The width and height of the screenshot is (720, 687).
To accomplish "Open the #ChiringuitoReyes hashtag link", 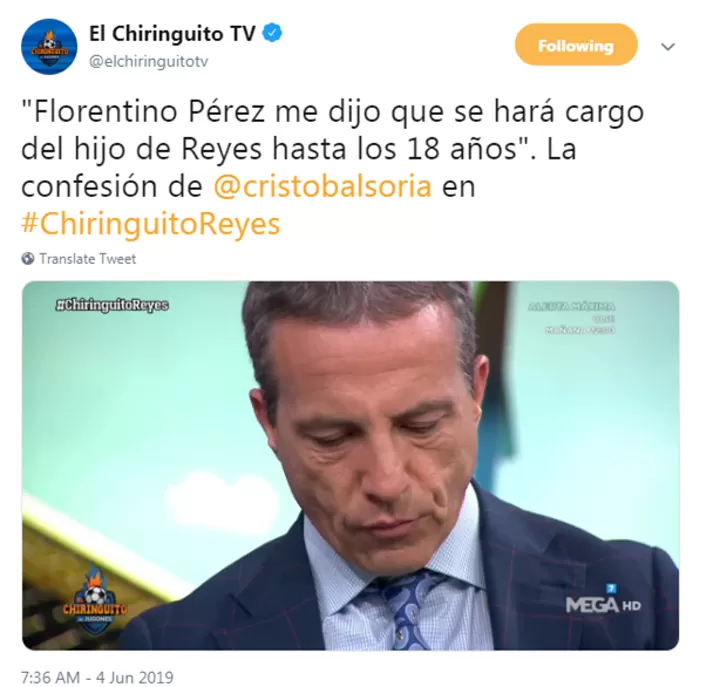I will [151, 225].
